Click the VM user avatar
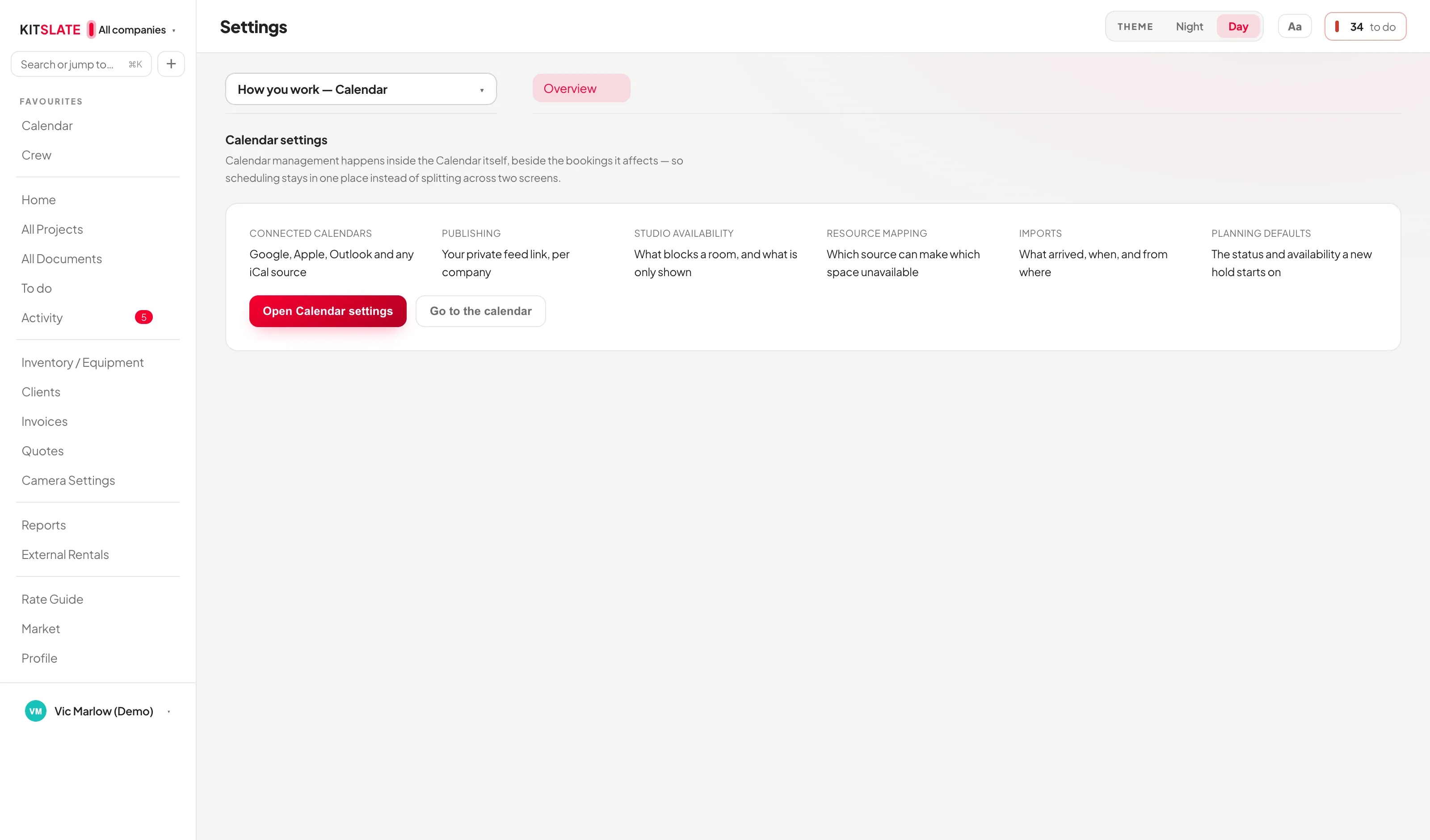The width and height of the screenshot is (1430, 840). (x=36, y=711)
